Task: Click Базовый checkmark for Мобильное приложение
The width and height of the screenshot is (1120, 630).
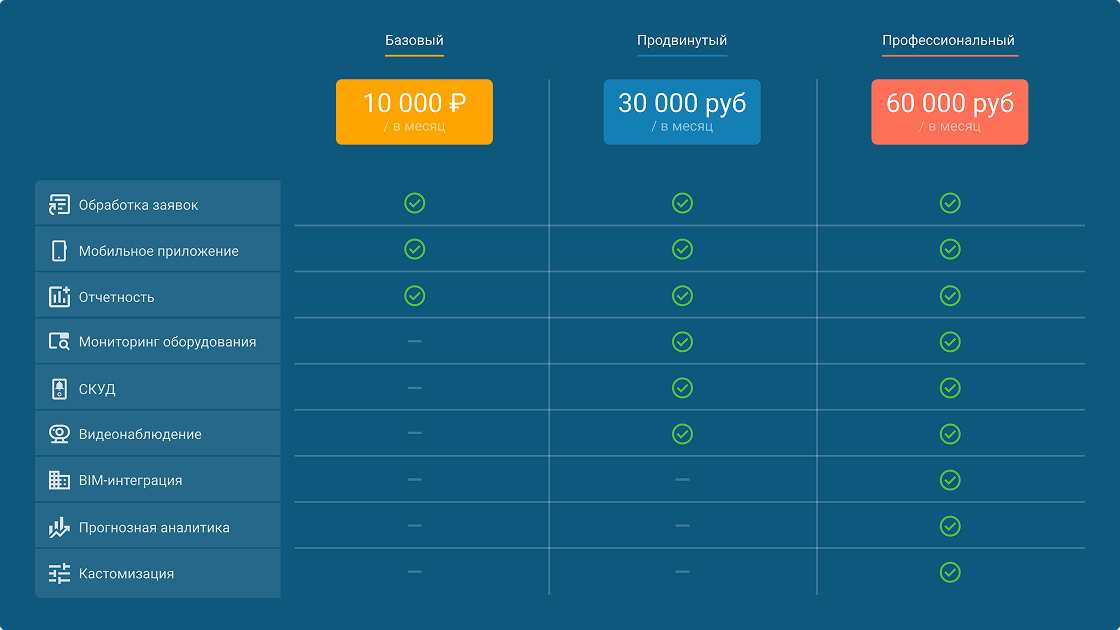Action: click(414, 249)
